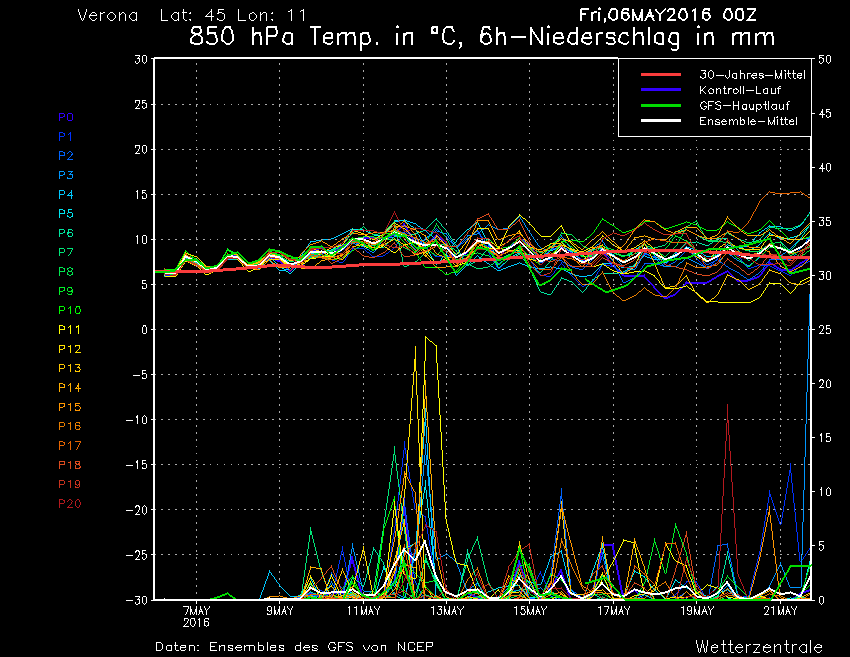
Task: Click the "11MAY" date axis label
Action: pos(363,611)
